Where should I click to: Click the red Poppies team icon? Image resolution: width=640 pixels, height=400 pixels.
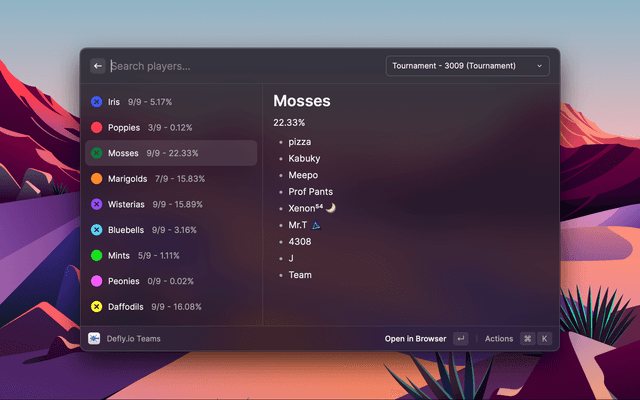point(96,128)
